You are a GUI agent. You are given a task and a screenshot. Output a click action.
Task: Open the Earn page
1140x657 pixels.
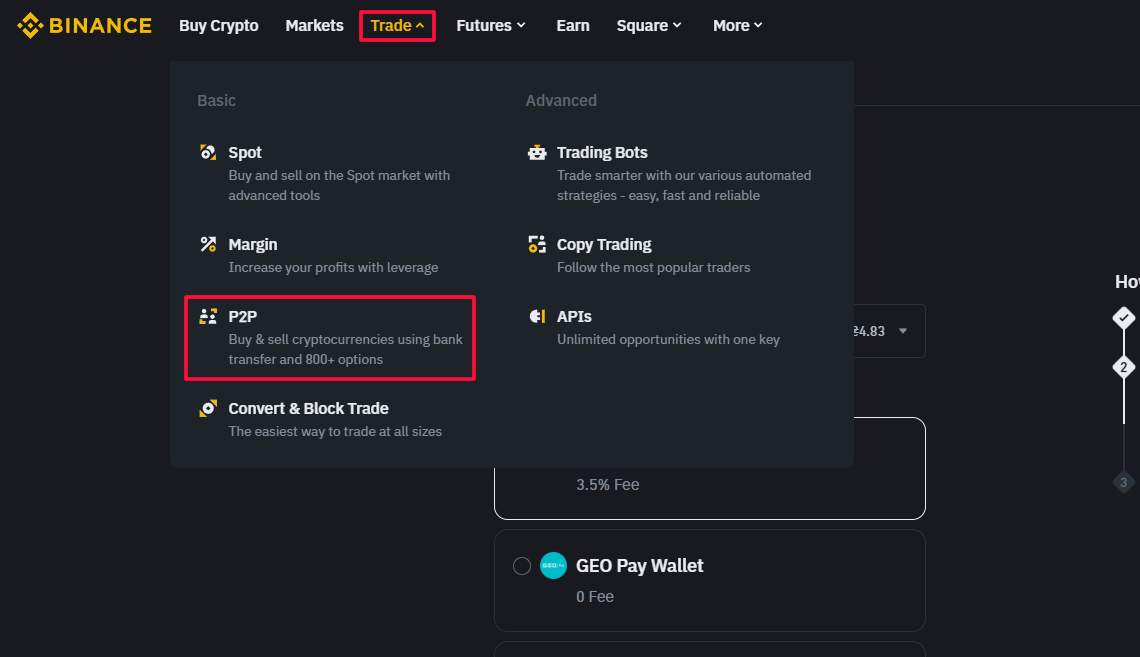(x=573, y=25)
